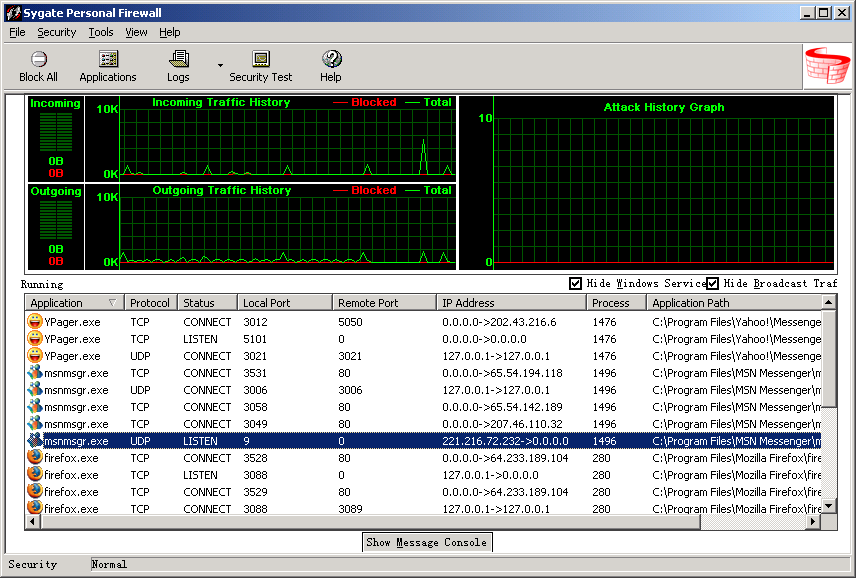856x578 pixels.
Task: Minimize the Sygate Personal Firewall window
Action: coord(807,13)
